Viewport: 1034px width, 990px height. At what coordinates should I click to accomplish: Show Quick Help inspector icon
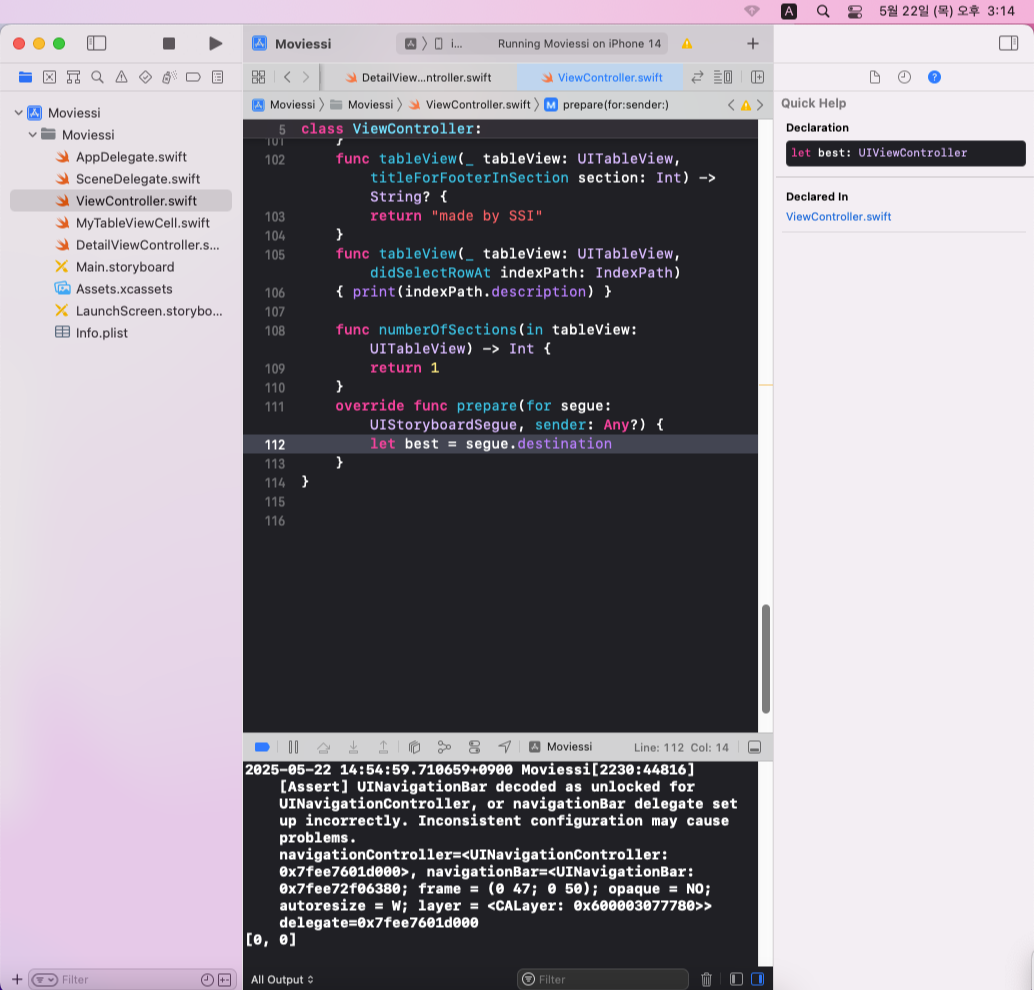(x=934, y=77)
